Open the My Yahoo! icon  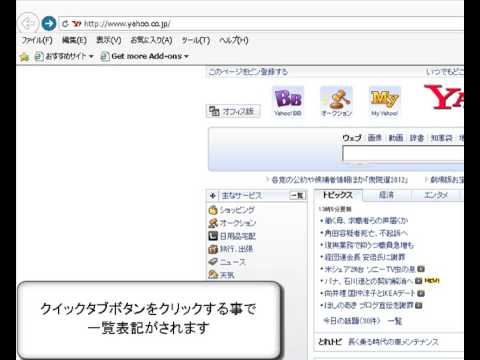click(385, 102)
